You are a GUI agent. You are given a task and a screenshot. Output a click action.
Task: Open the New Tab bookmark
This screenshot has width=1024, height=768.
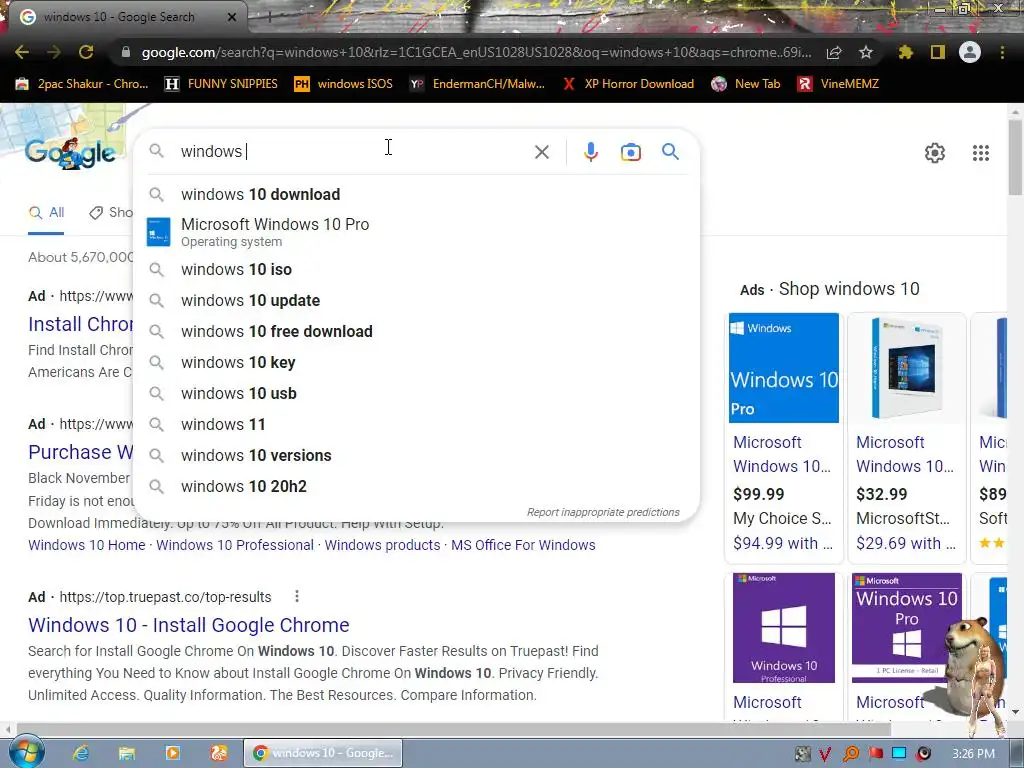(x=746, y=84)
